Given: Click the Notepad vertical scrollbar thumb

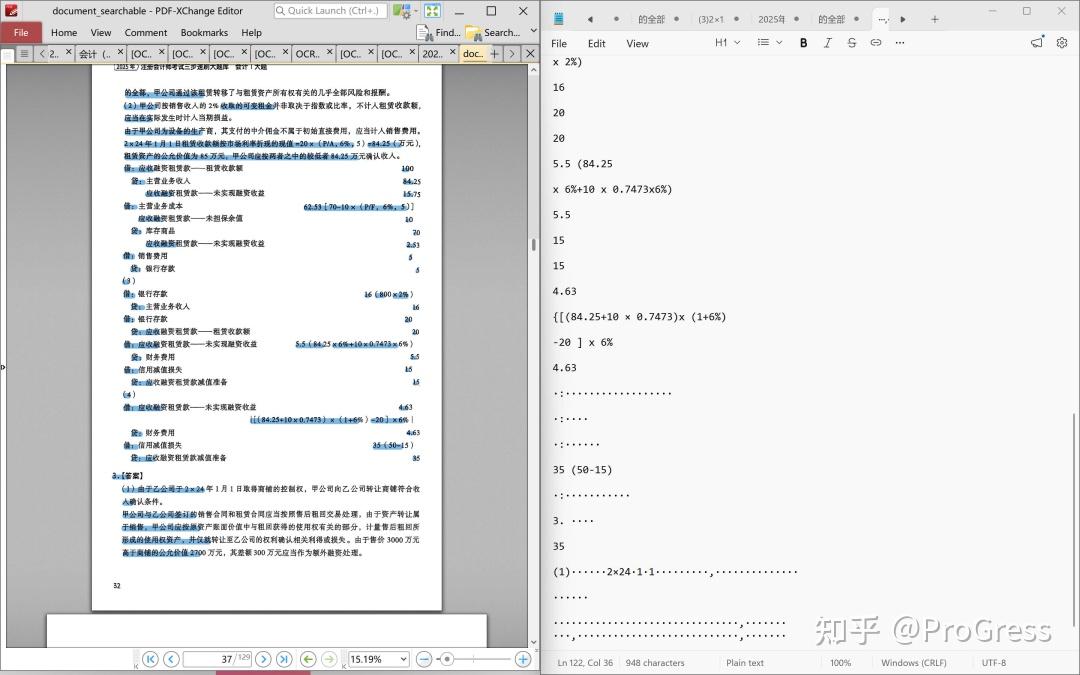Looking at the screenshot, I should [x=1074, y=520].
